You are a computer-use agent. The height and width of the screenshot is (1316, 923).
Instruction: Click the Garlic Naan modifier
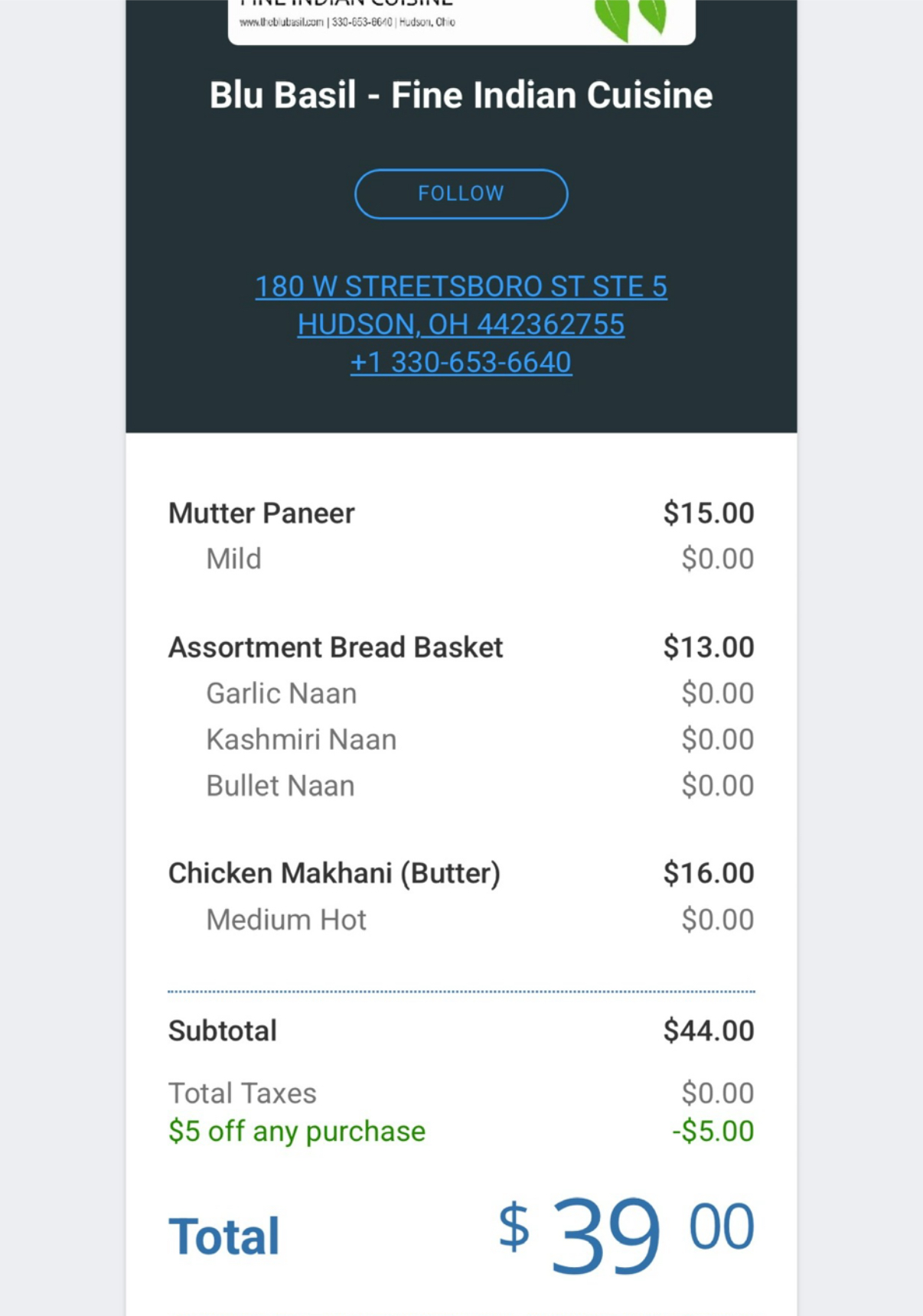282,694
